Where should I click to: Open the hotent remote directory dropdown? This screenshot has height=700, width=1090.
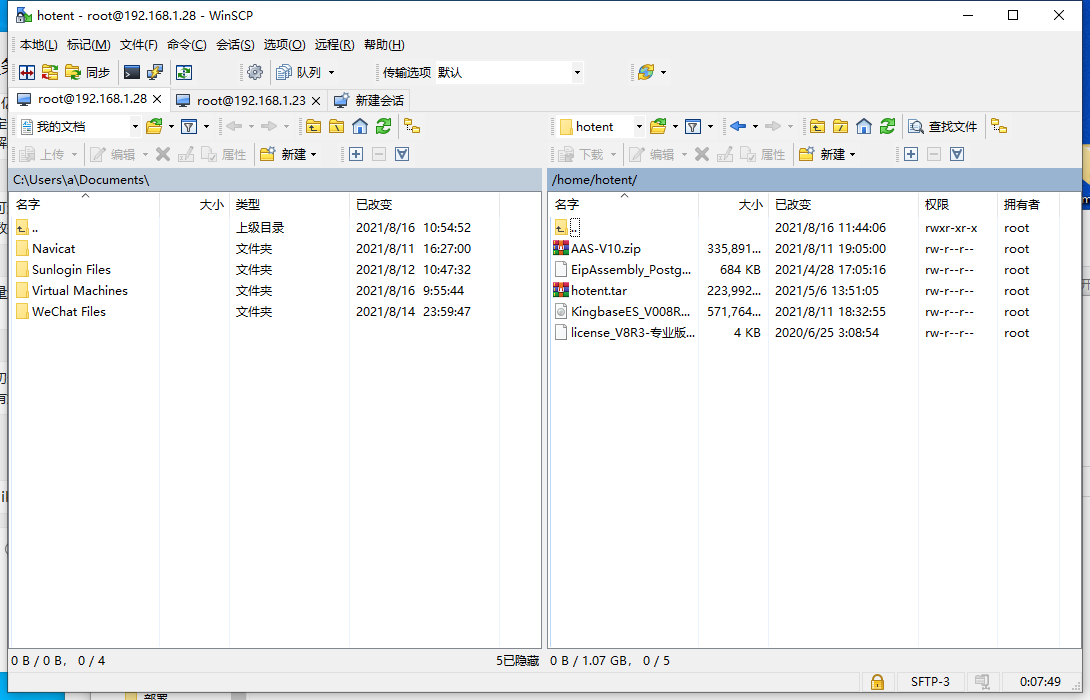click(x=639, y=127)
